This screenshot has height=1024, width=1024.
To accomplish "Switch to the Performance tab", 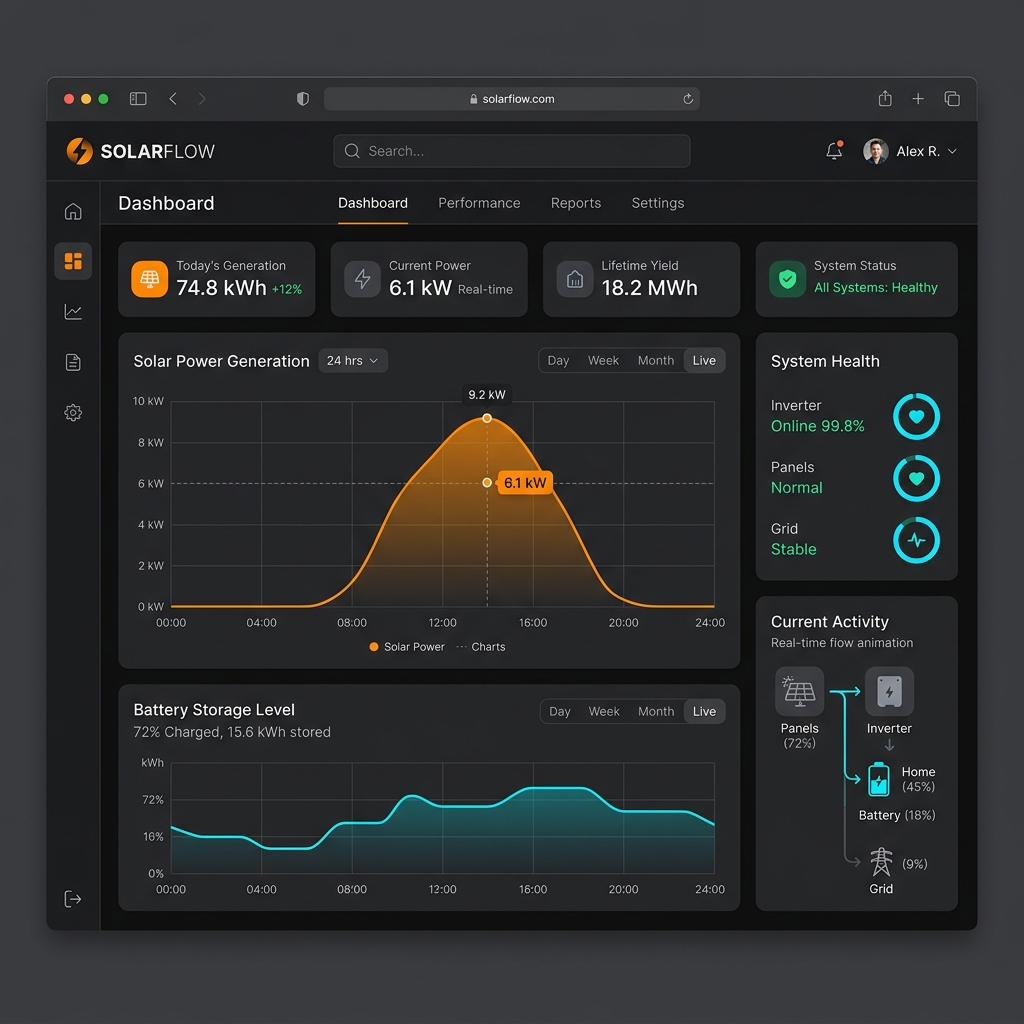I will click(x=479, y=203).
